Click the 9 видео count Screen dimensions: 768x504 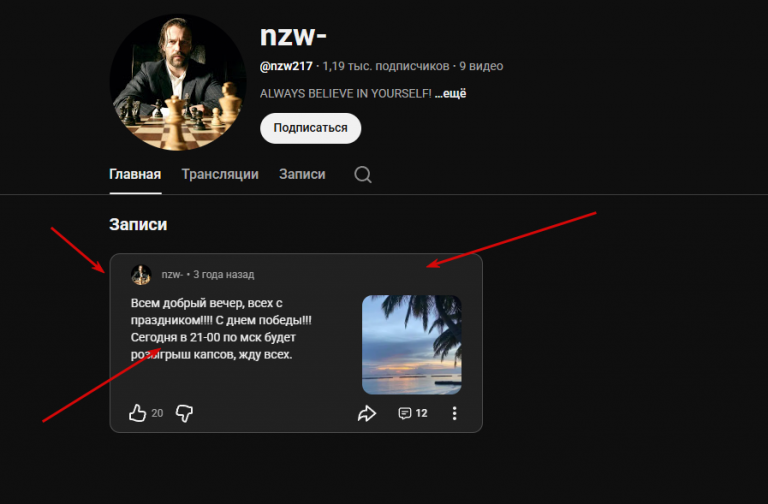point(481,66)
